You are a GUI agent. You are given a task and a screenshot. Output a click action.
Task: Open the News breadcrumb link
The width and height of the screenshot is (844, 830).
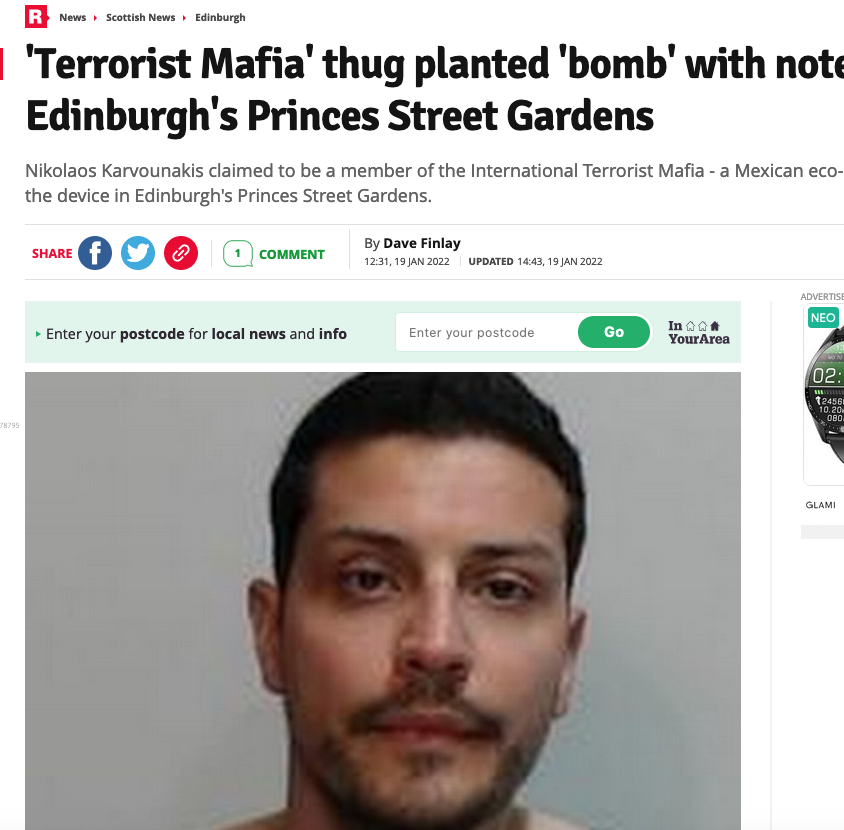[73, 17]
